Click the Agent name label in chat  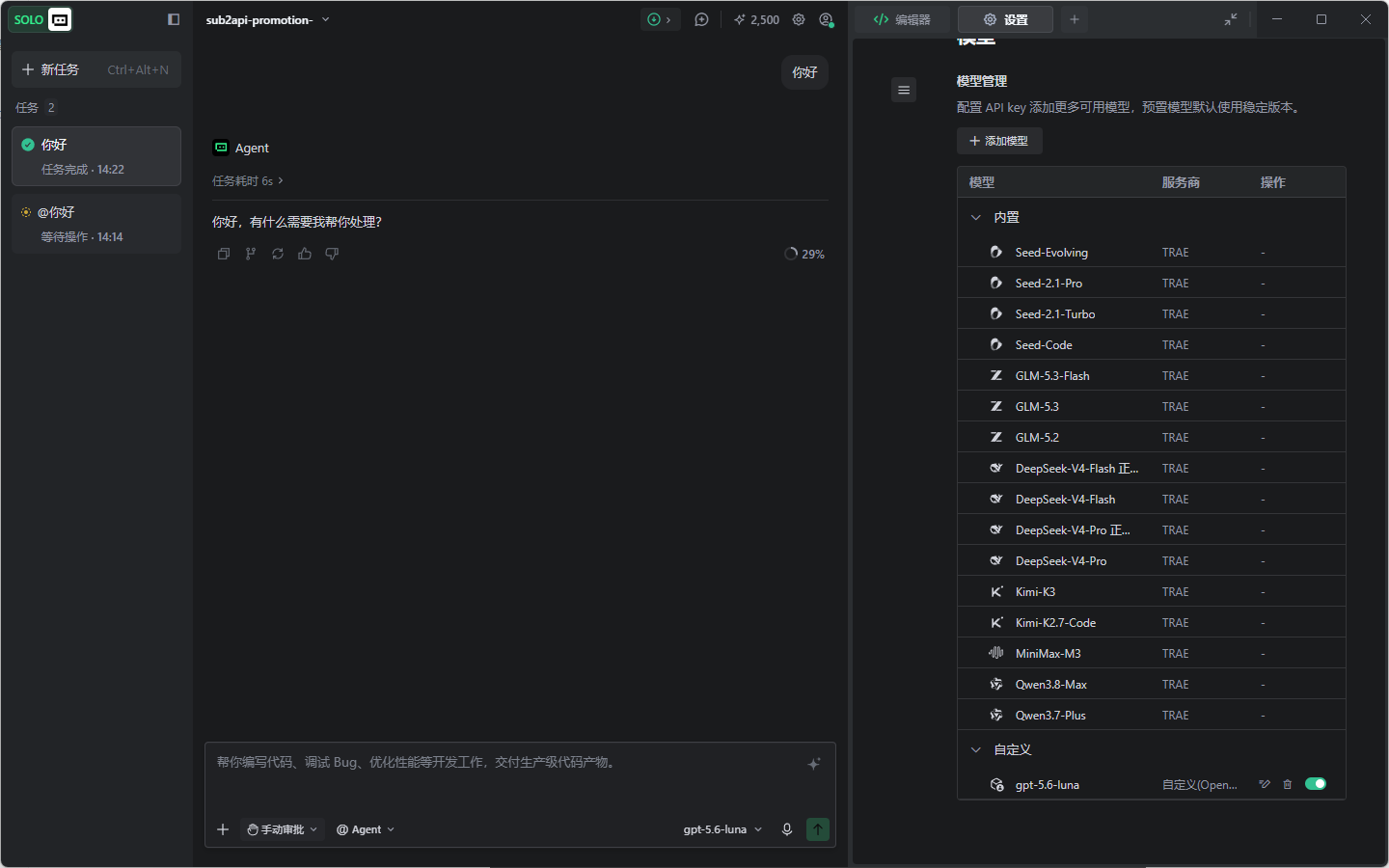click(x=252, y=148)
